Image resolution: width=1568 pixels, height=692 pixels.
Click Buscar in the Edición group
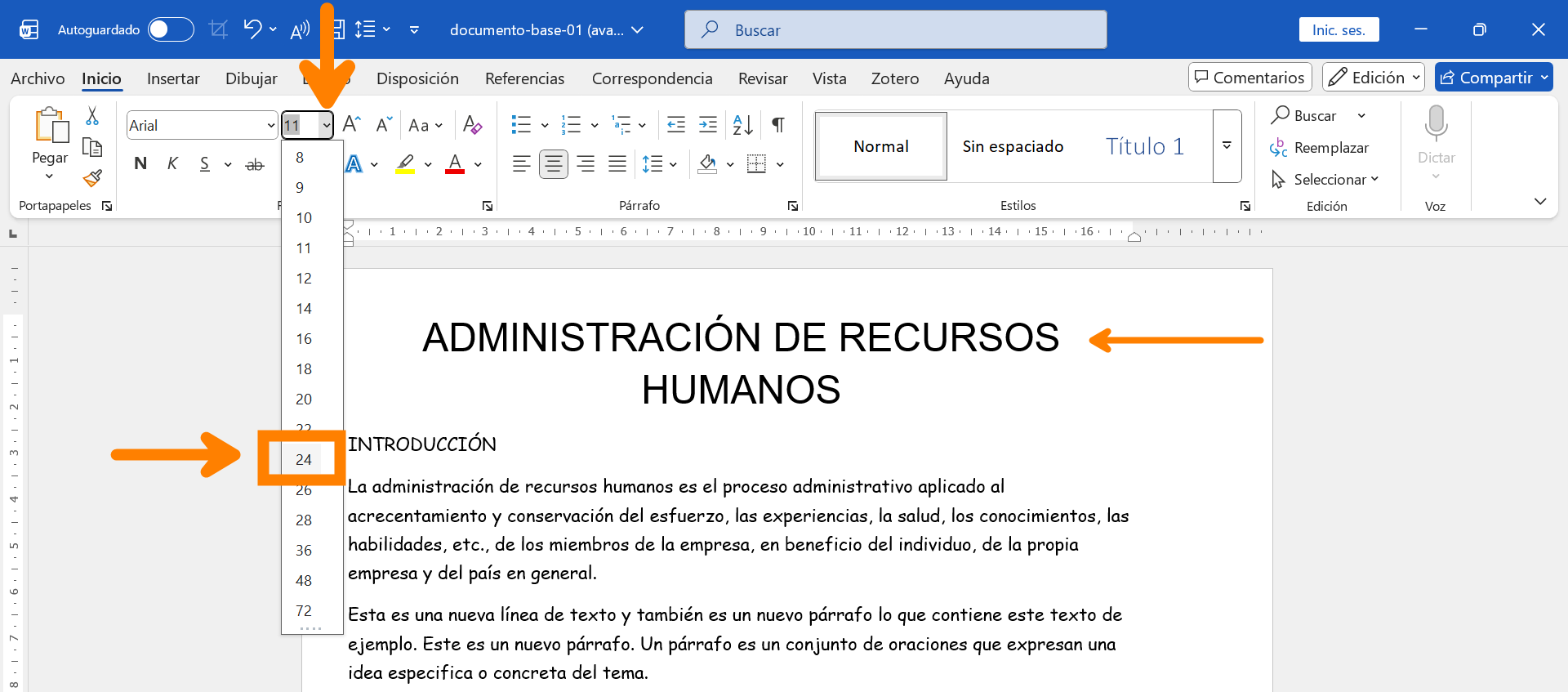click(x=1305, y=115)
